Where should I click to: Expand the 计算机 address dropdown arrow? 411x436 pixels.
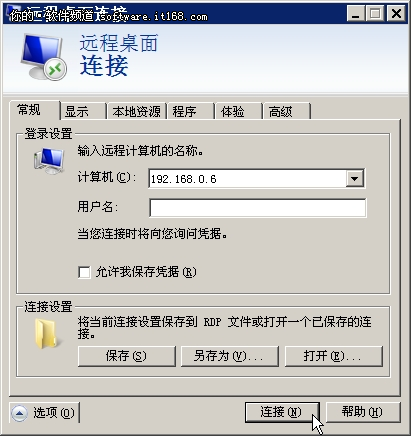(x=354, y=179)
